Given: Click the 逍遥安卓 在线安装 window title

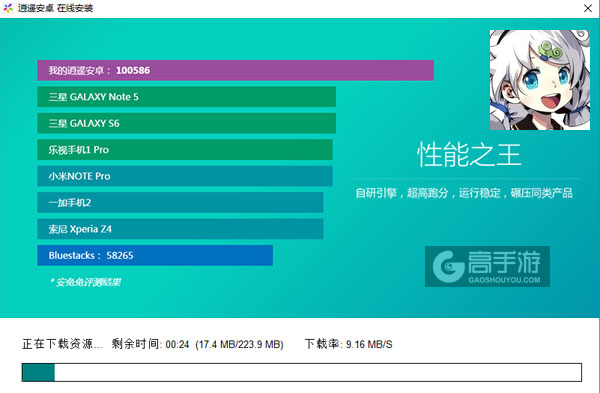Looking at the screenshot, I should coord(55,8).
